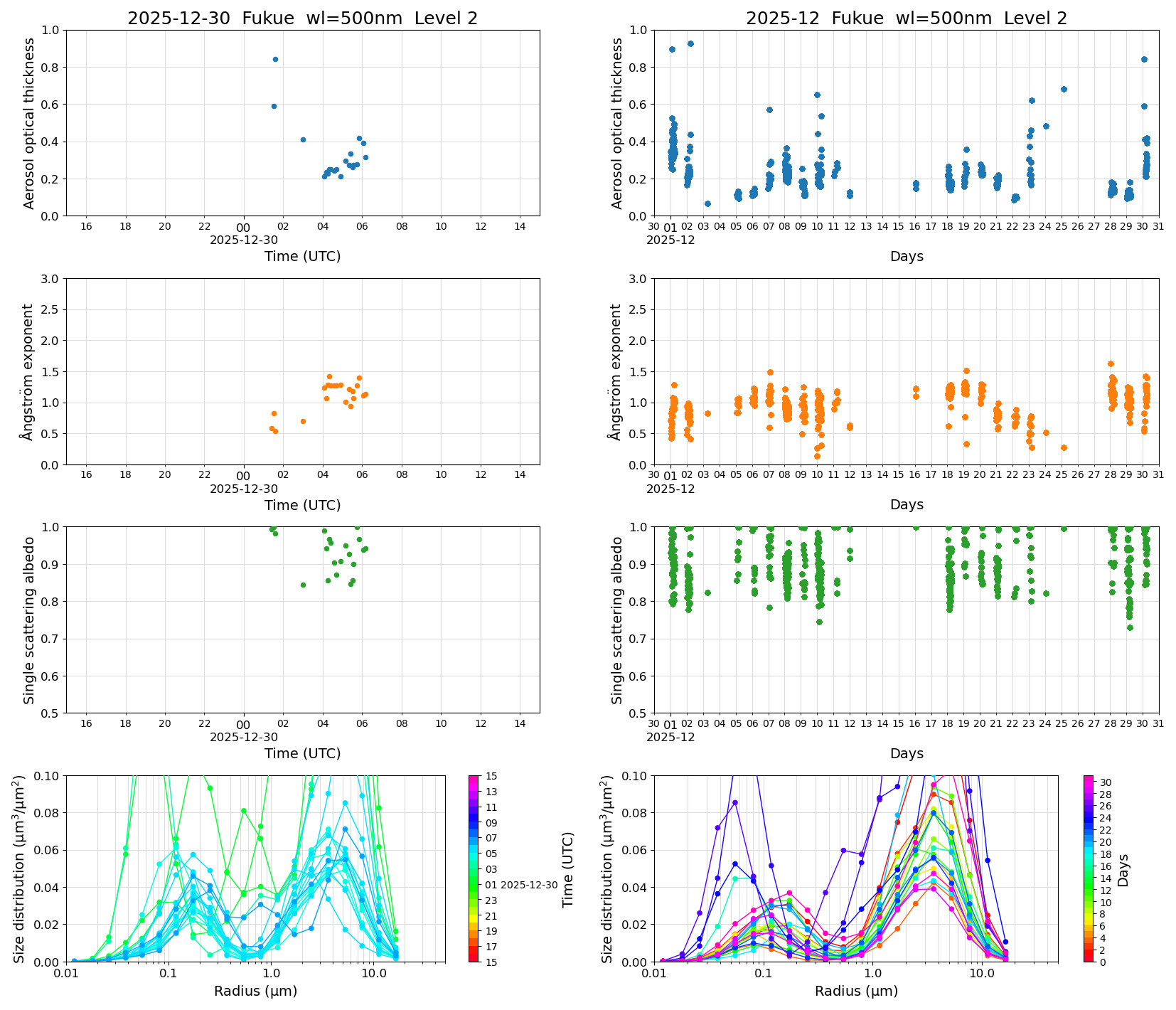Viewport: 1176px width, 1010px height.
Task: Click lowest day 29 point in monthly albedo plot
Action: 1130,627
